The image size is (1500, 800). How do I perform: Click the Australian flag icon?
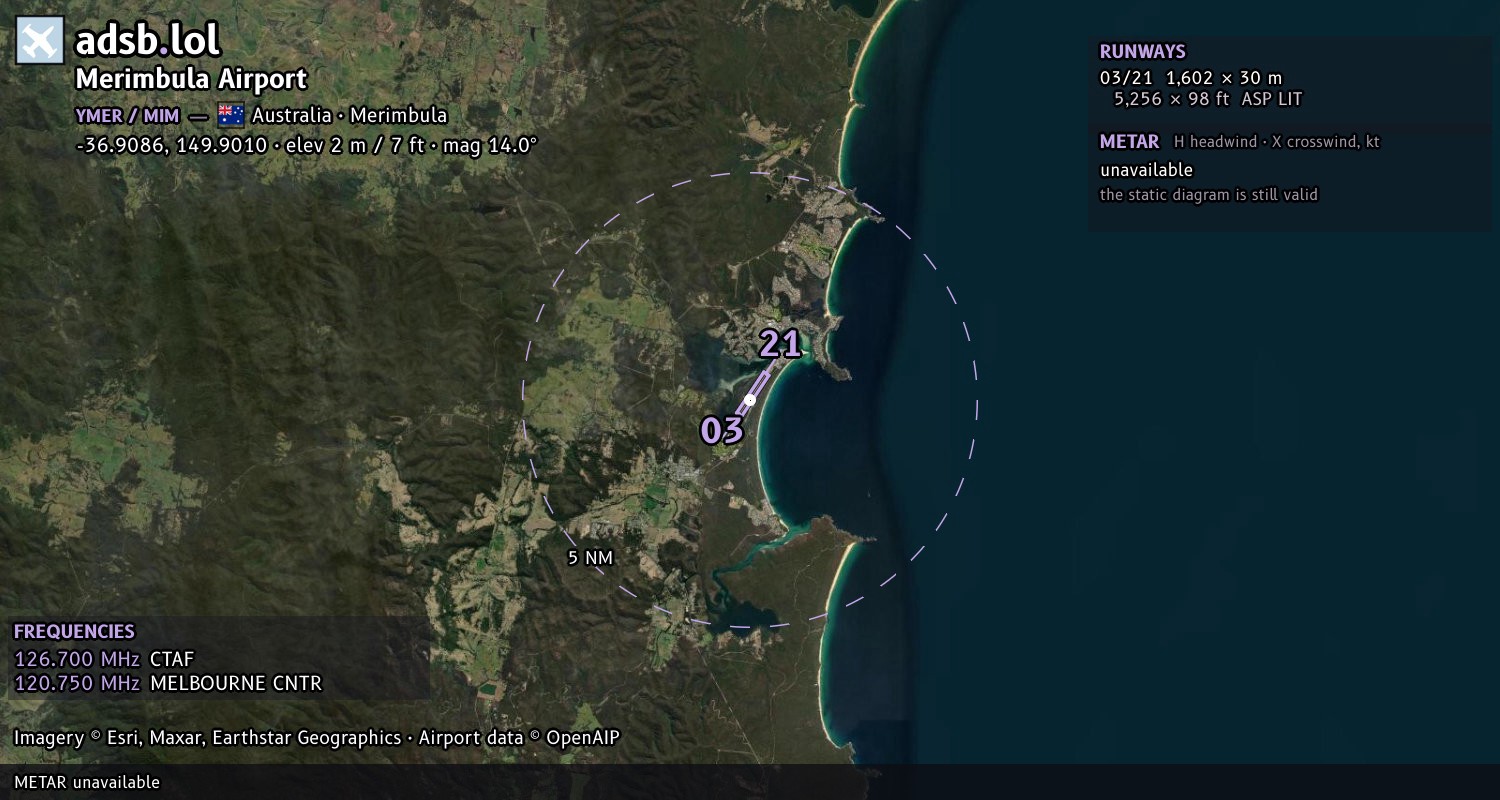(231, 115)
